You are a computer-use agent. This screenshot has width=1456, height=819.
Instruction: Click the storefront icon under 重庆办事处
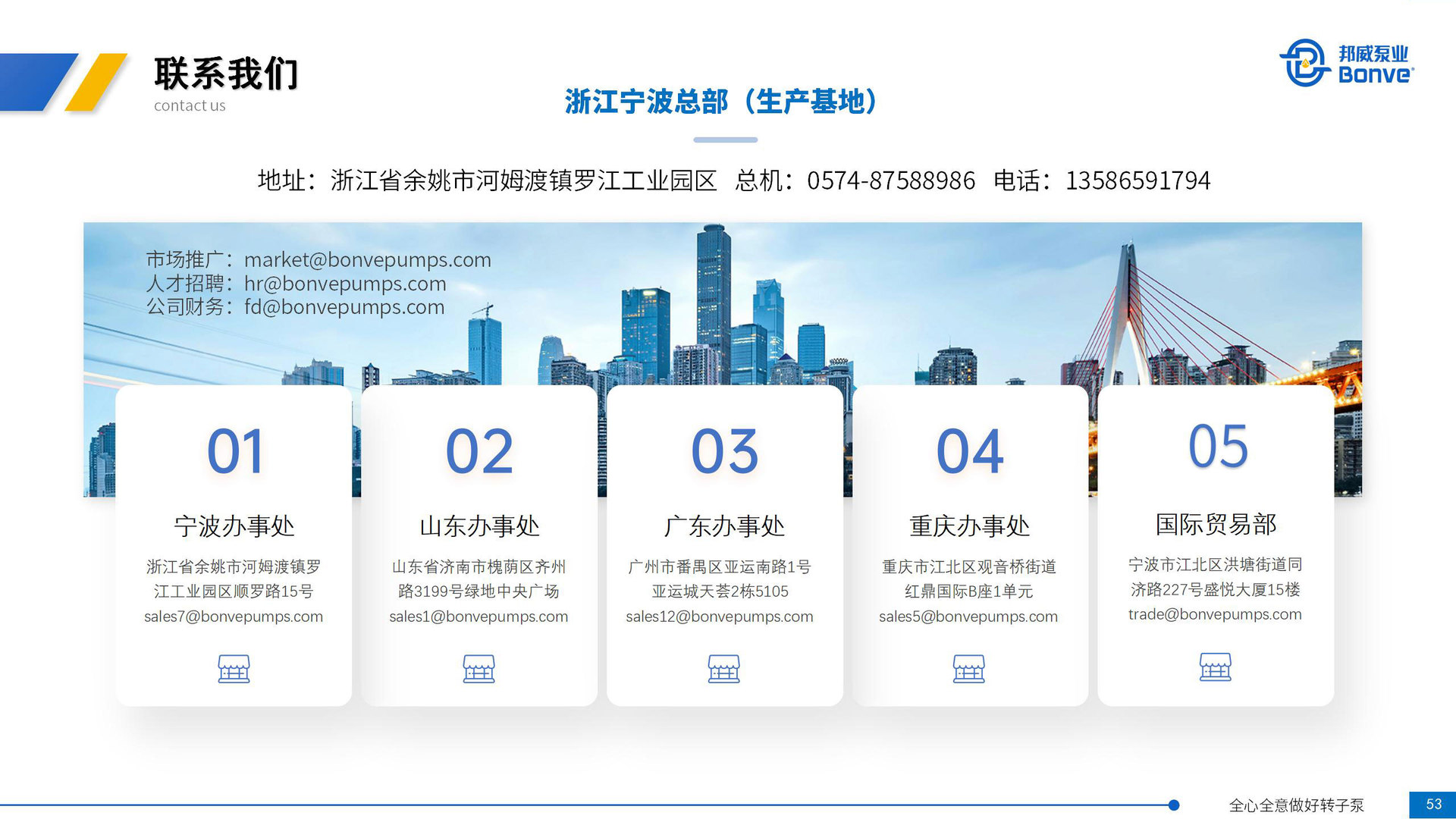(969, 670)
